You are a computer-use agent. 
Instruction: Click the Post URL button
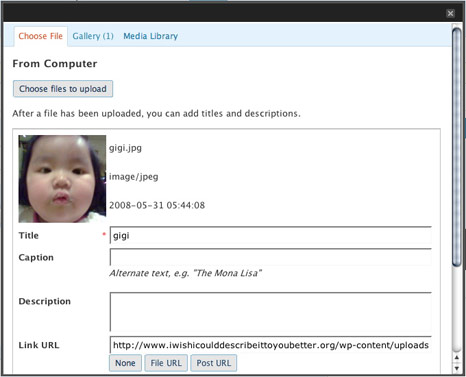(214, 363)
